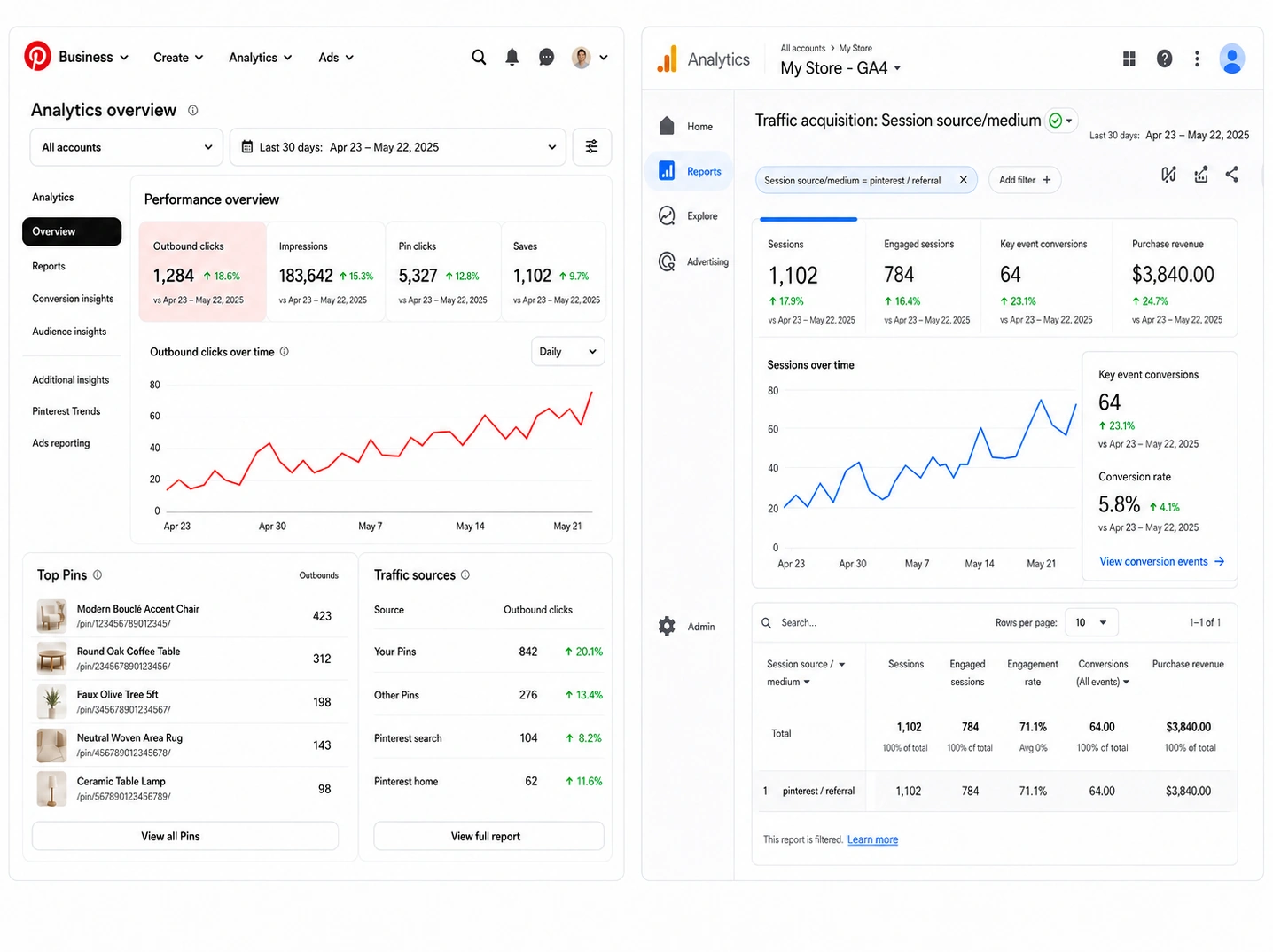Expand the Ads dropdown menu
Image resolution: width=1273 pixels, height=952 pixels.
(336, 58)
